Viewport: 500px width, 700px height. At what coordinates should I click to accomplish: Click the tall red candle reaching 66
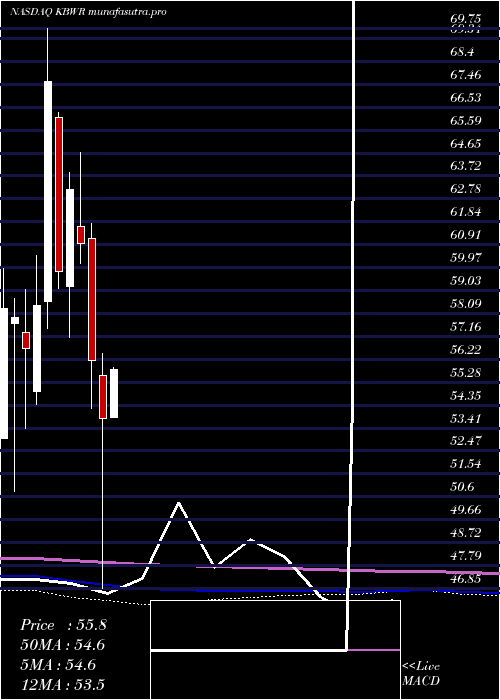pos(59,194)
